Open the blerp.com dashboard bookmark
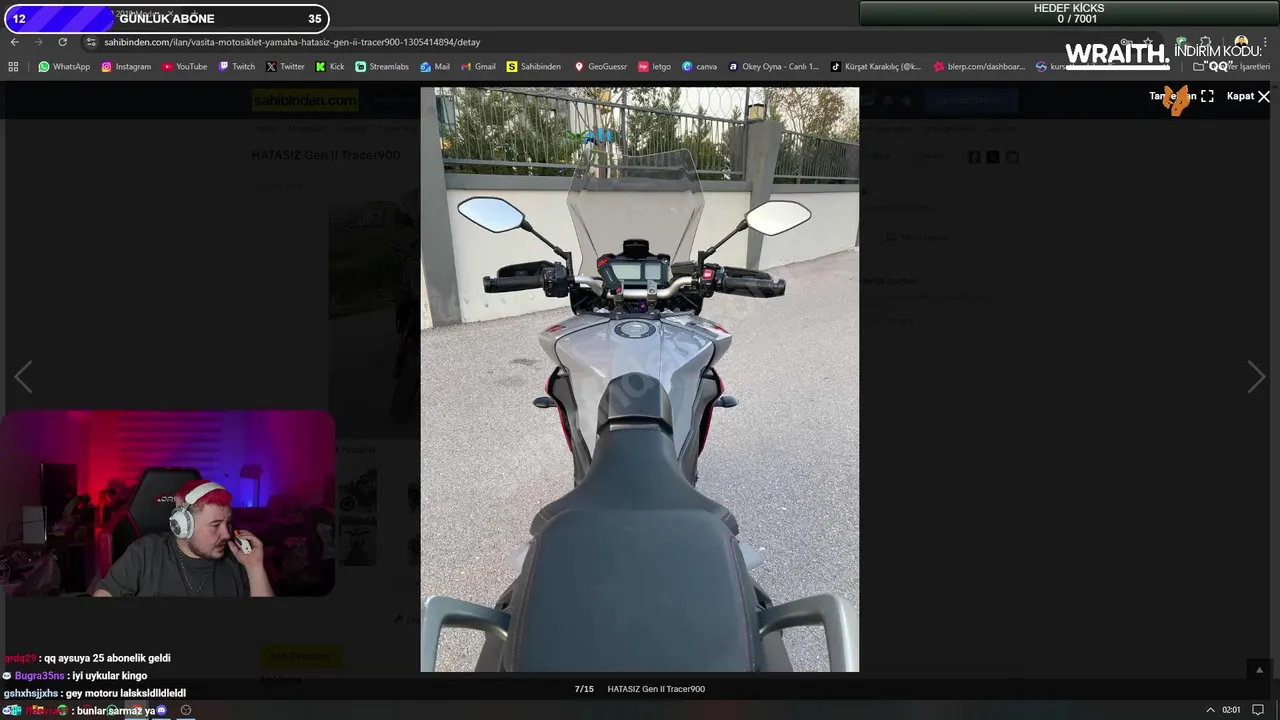 (980, 67)
